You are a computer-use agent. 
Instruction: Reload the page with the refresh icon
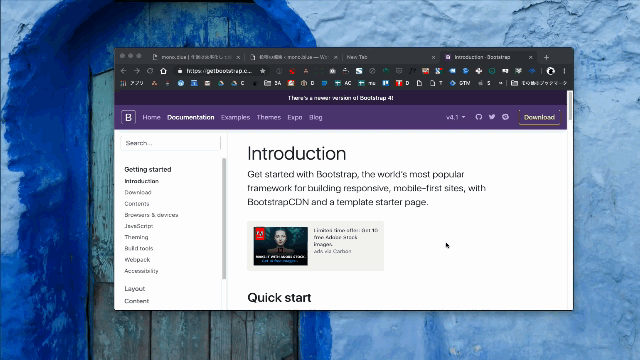(150, 71)
